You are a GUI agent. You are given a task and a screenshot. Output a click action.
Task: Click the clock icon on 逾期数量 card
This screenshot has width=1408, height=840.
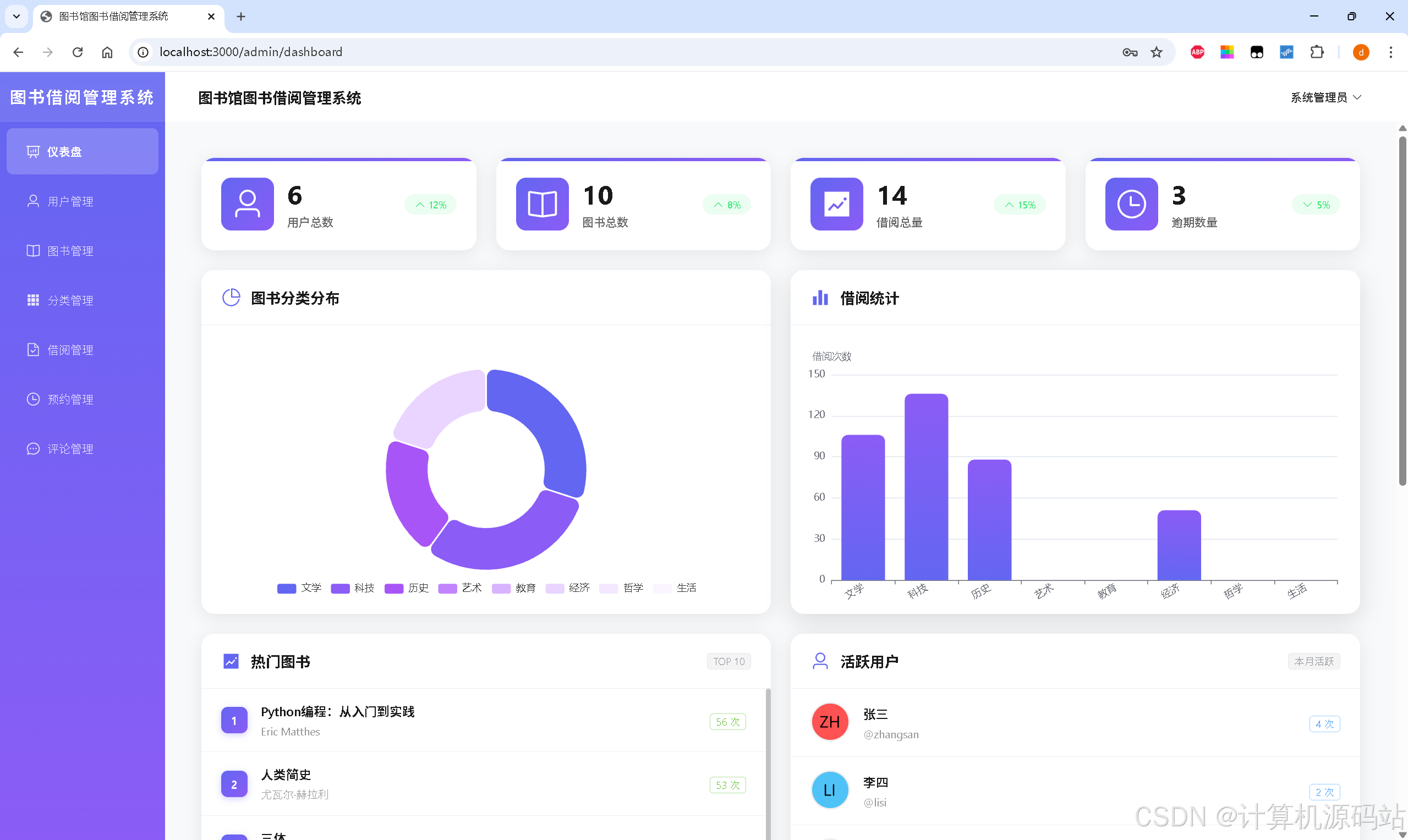(x=1131, y=204)
